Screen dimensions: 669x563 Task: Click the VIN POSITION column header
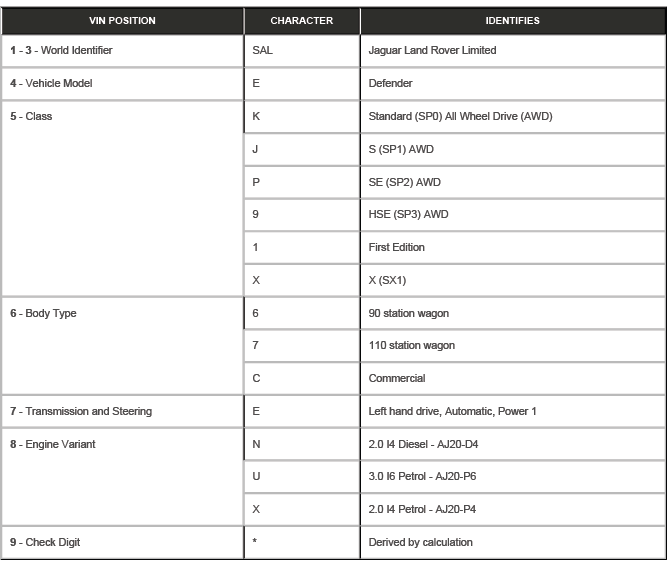click(x=121, y=20)
